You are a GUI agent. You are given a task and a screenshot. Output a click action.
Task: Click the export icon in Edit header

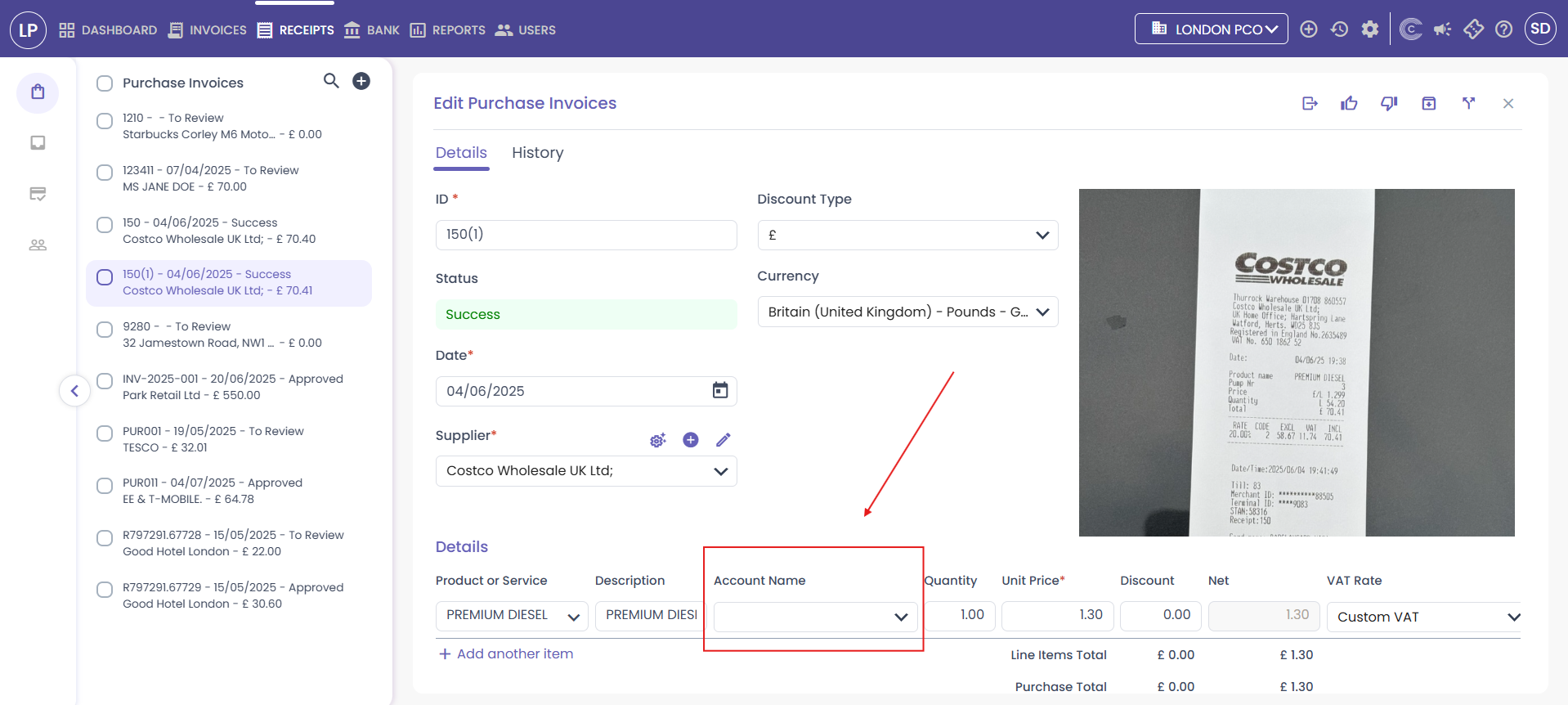tap(1310, 103)
